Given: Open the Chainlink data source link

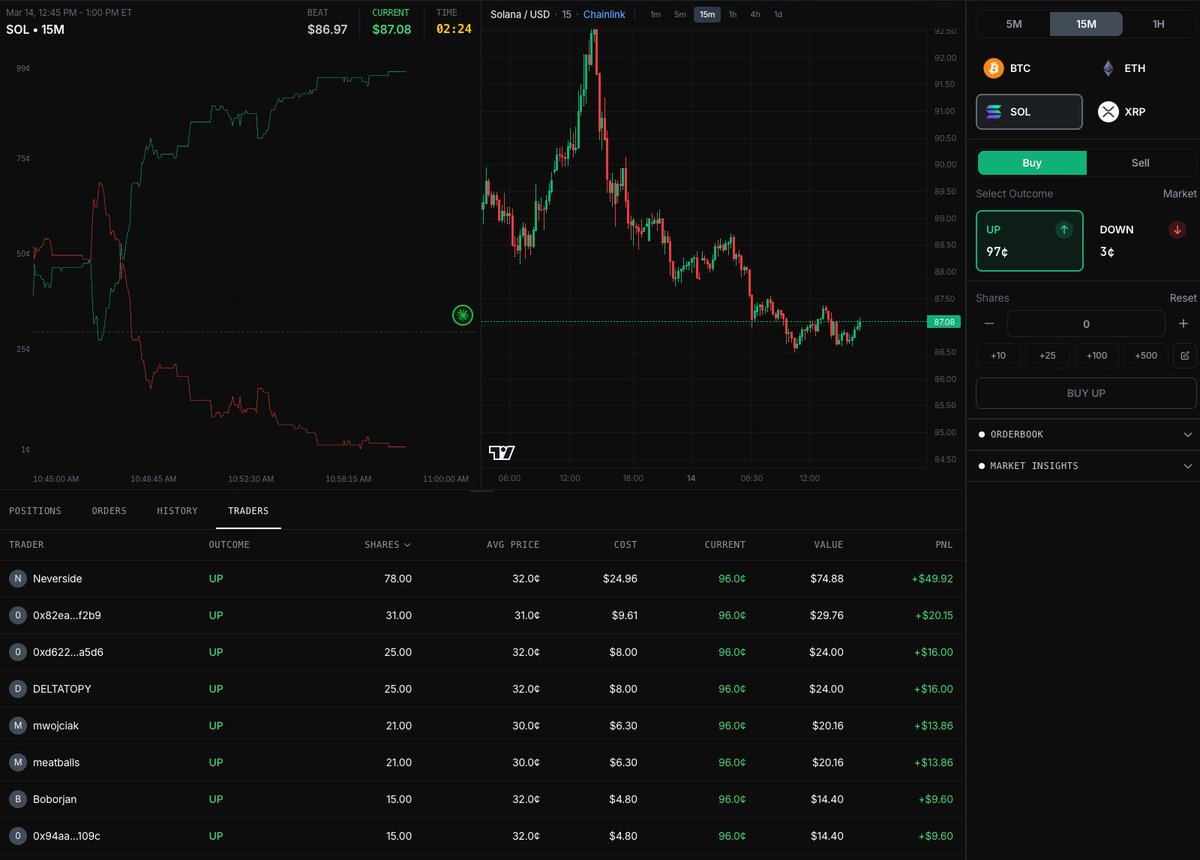Looking at the screenshot, I should click(x=604, y=14).
